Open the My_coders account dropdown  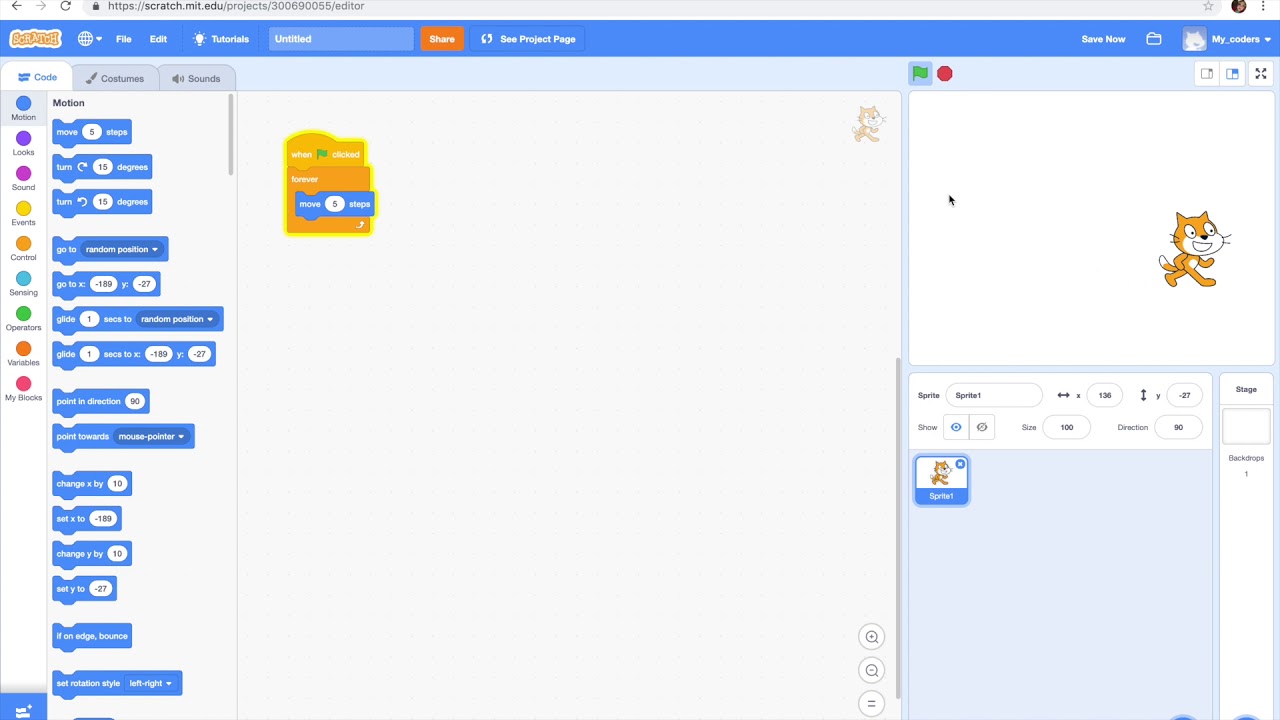point(1227,39)
